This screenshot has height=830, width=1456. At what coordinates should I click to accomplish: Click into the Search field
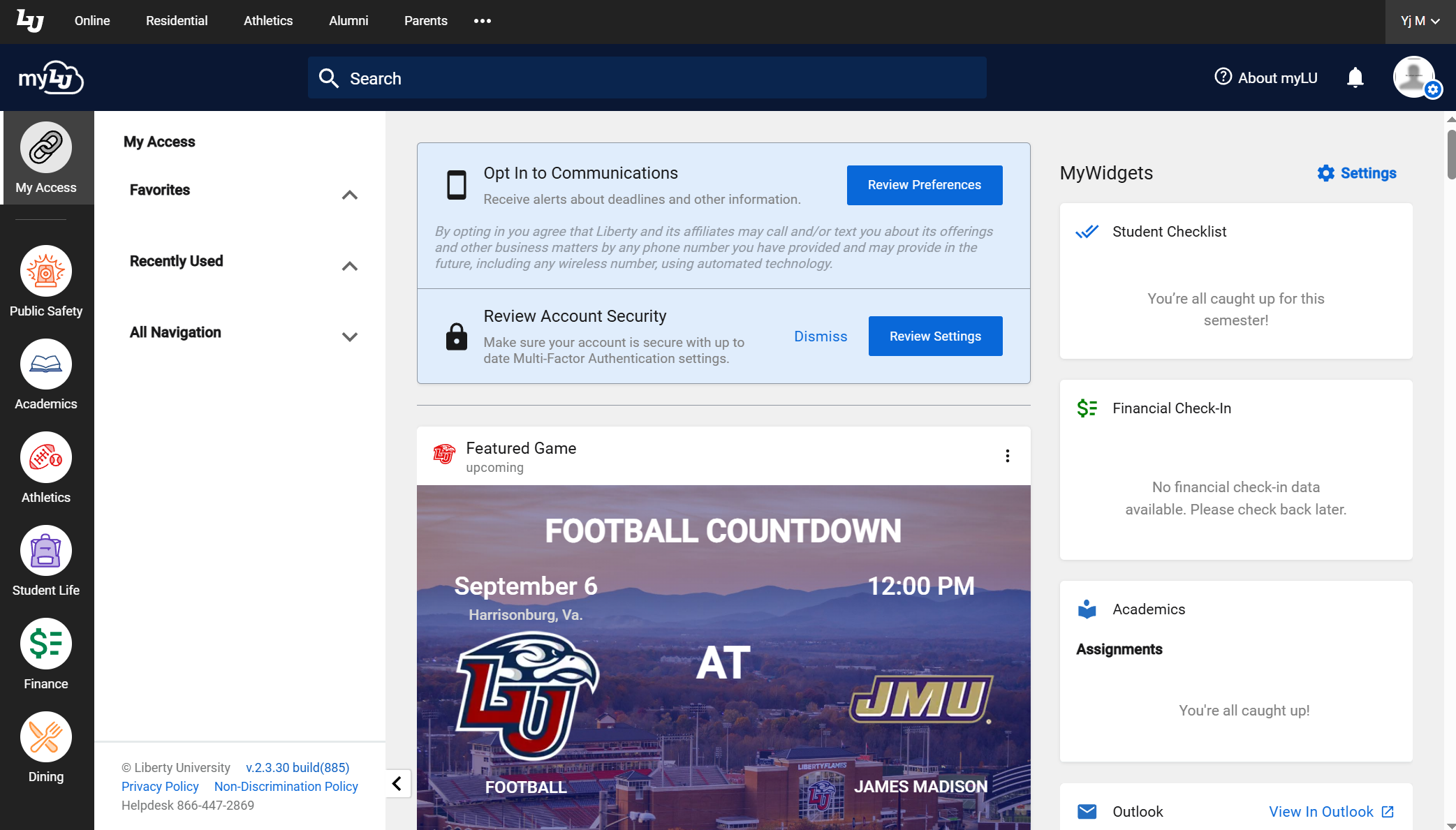coord(647,78)
